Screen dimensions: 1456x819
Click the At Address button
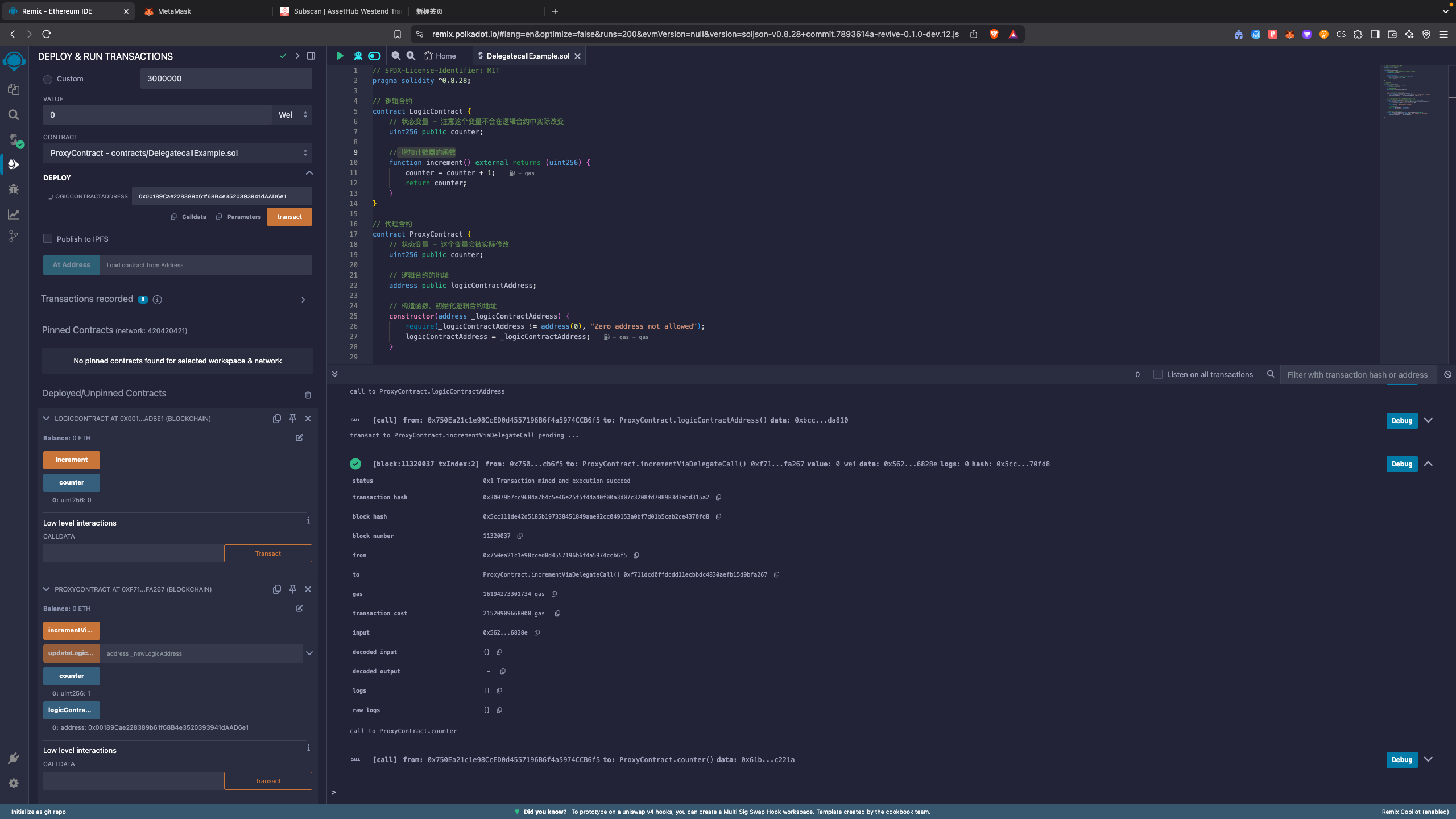[x=72, y=265]
